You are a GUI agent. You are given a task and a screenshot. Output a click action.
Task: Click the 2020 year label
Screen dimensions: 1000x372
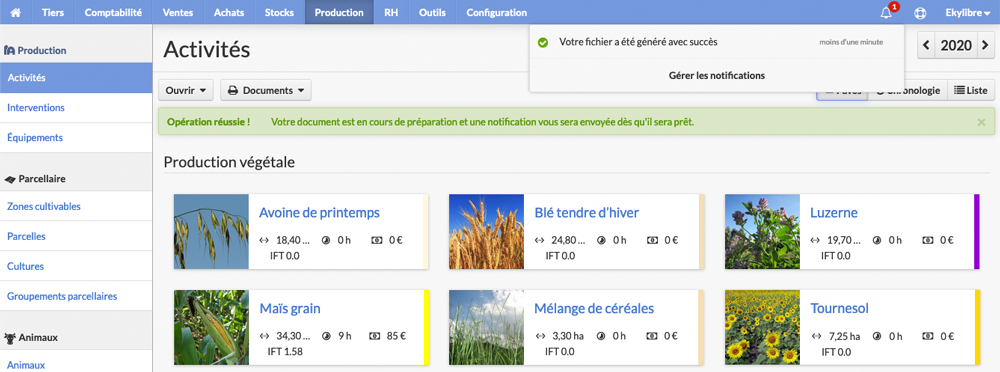956,45
